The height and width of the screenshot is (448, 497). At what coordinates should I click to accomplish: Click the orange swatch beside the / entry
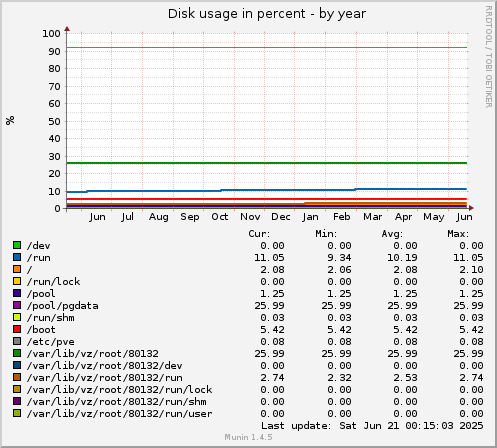[17, 269]
